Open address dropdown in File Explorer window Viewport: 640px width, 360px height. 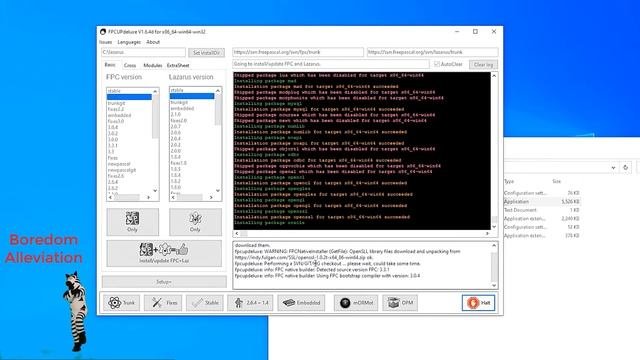pyautogui.click(x=613, y=167)
